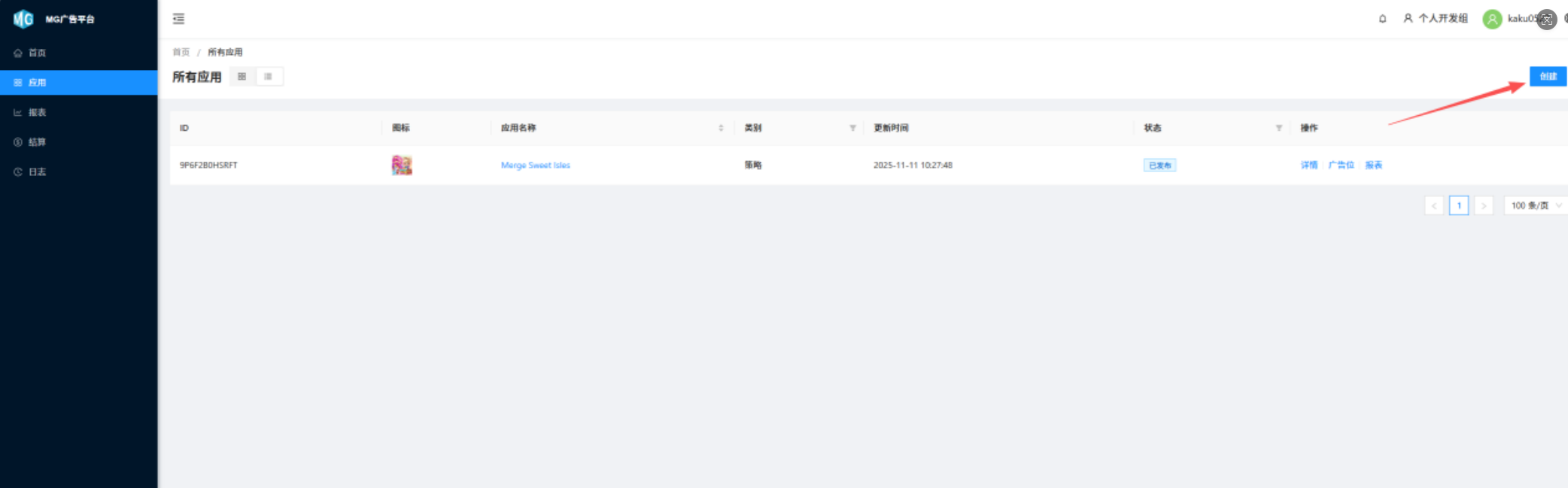
Task: Go to next page in pagination
Action: point(1483,205)
